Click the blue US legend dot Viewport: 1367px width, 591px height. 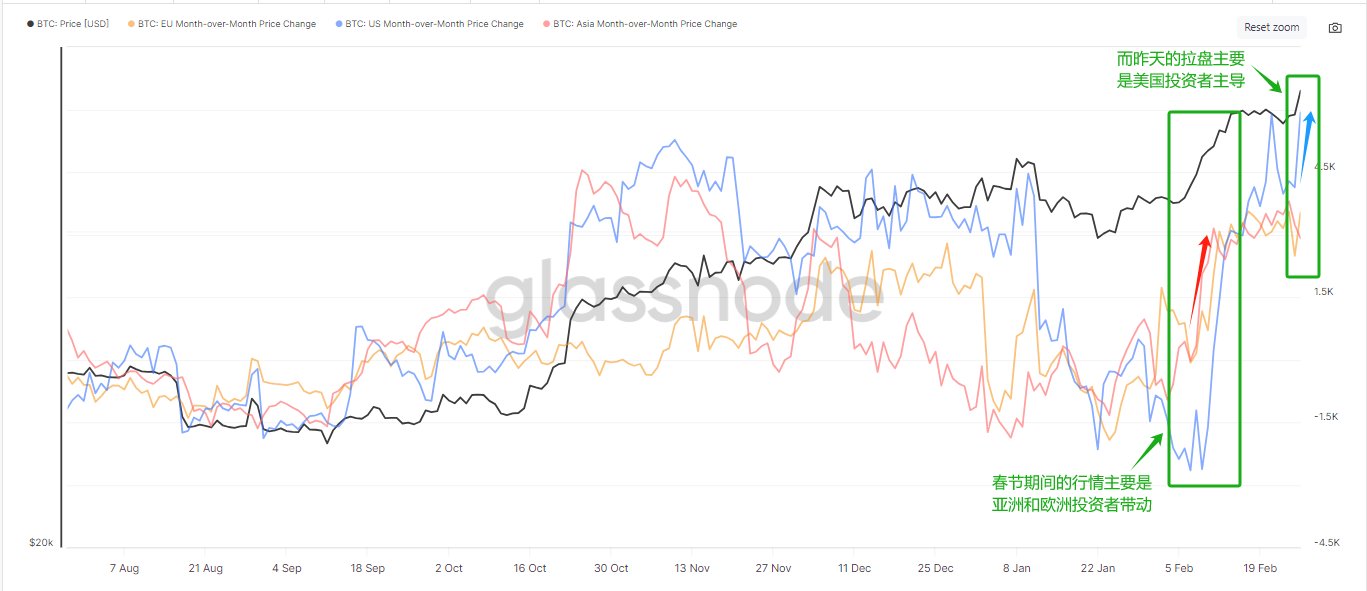tap(339, 24)
